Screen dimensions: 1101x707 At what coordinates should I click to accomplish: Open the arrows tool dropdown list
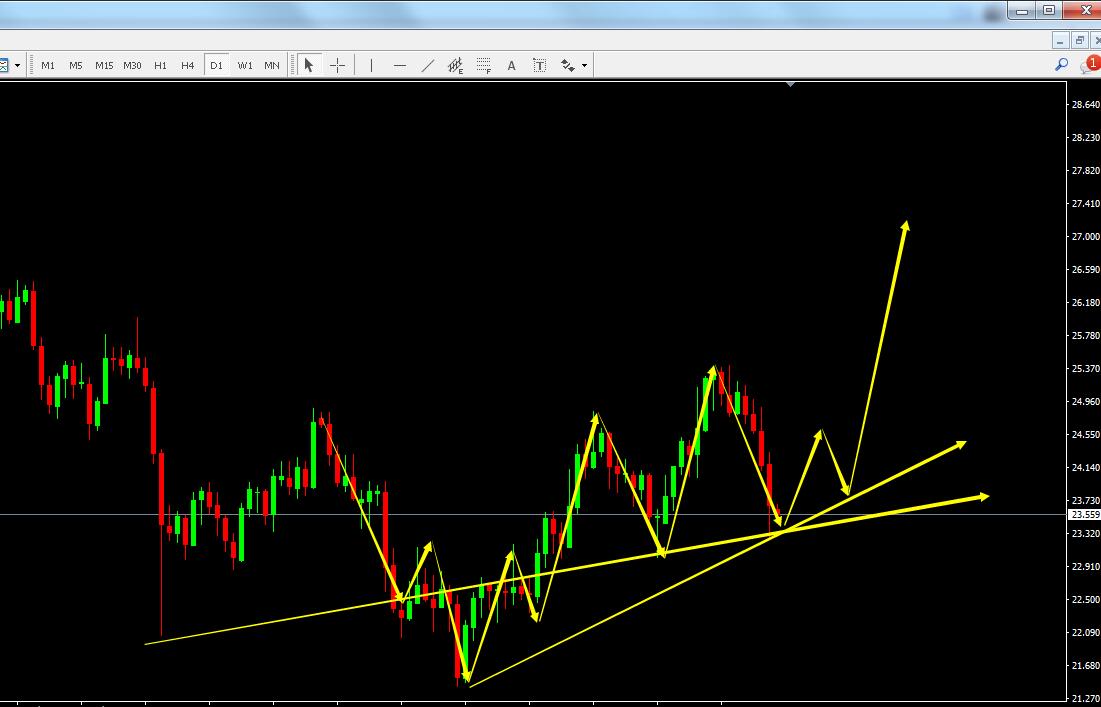pos(585,65)
